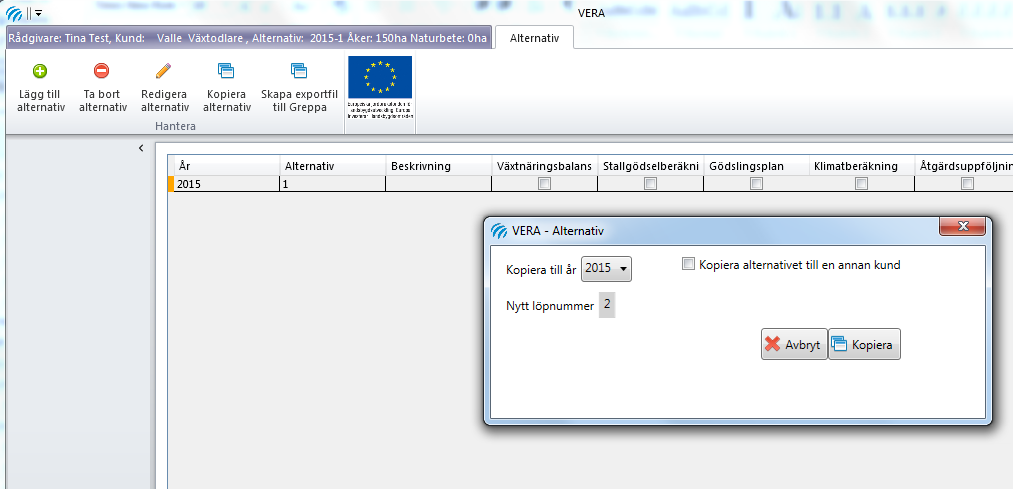Open the quick access toolbar dropdown arrow
Screen dimensions: 1013x489
(39, 12)
